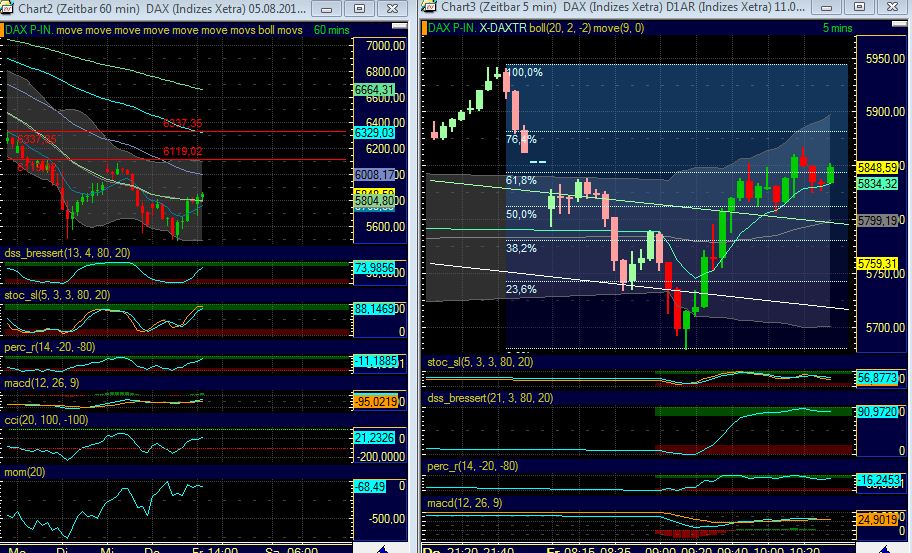Minimize the Chart3 window
Image resolution: width=912 pixels, height=553 pixels.
point(826,8)
